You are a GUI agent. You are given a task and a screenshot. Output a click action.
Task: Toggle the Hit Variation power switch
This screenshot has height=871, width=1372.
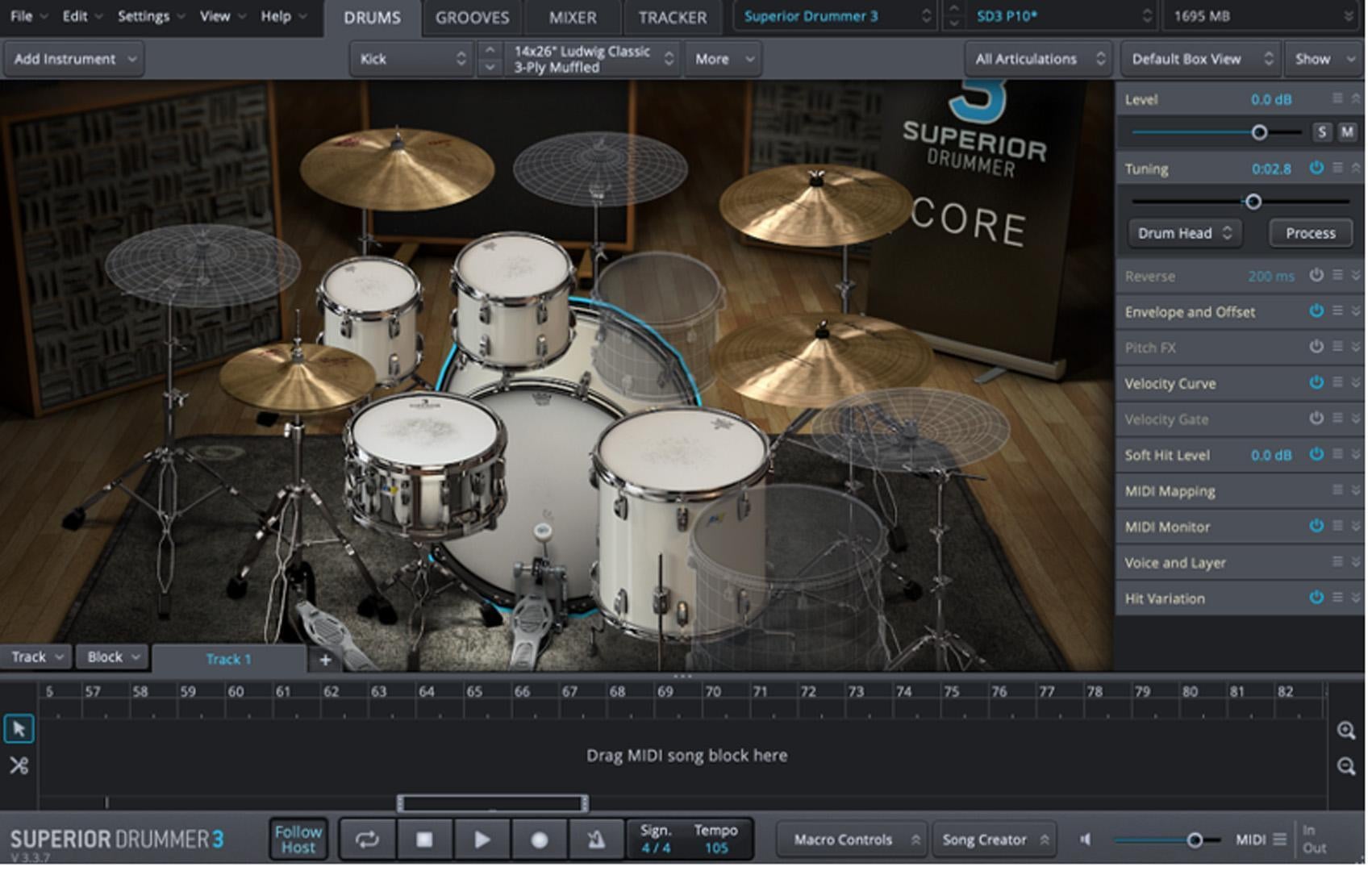pos(1316,598)
